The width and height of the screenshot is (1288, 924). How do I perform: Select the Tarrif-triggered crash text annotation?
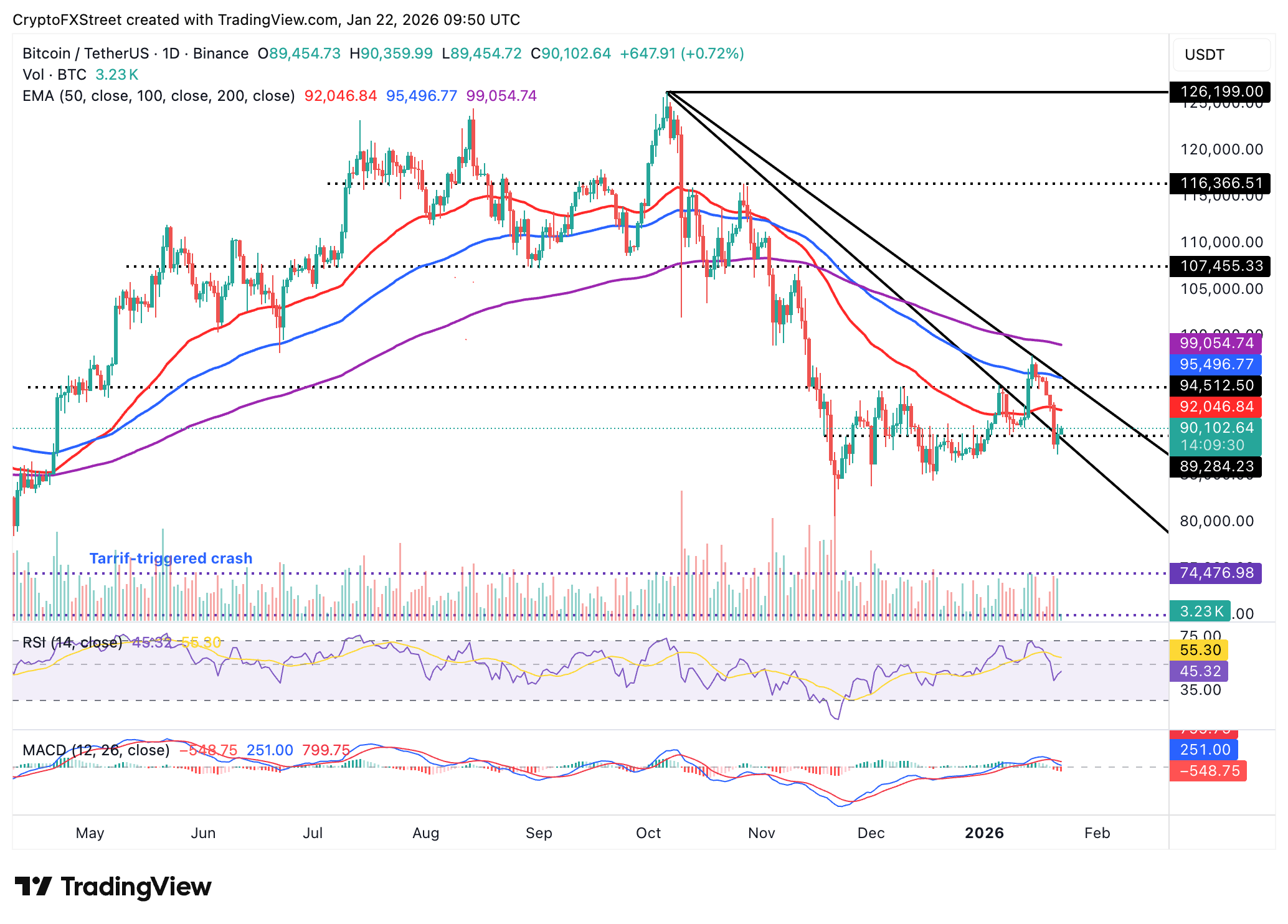[x=171, y=559]
